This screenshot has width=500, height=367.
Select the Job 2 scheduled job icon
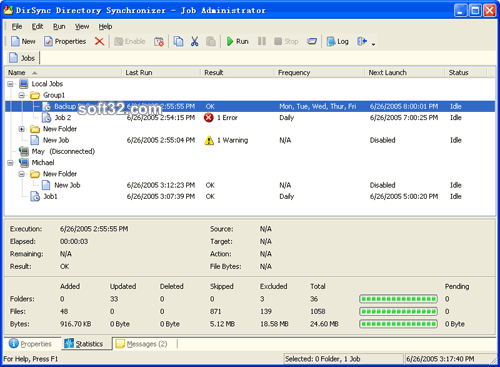(x=46, y=118)
